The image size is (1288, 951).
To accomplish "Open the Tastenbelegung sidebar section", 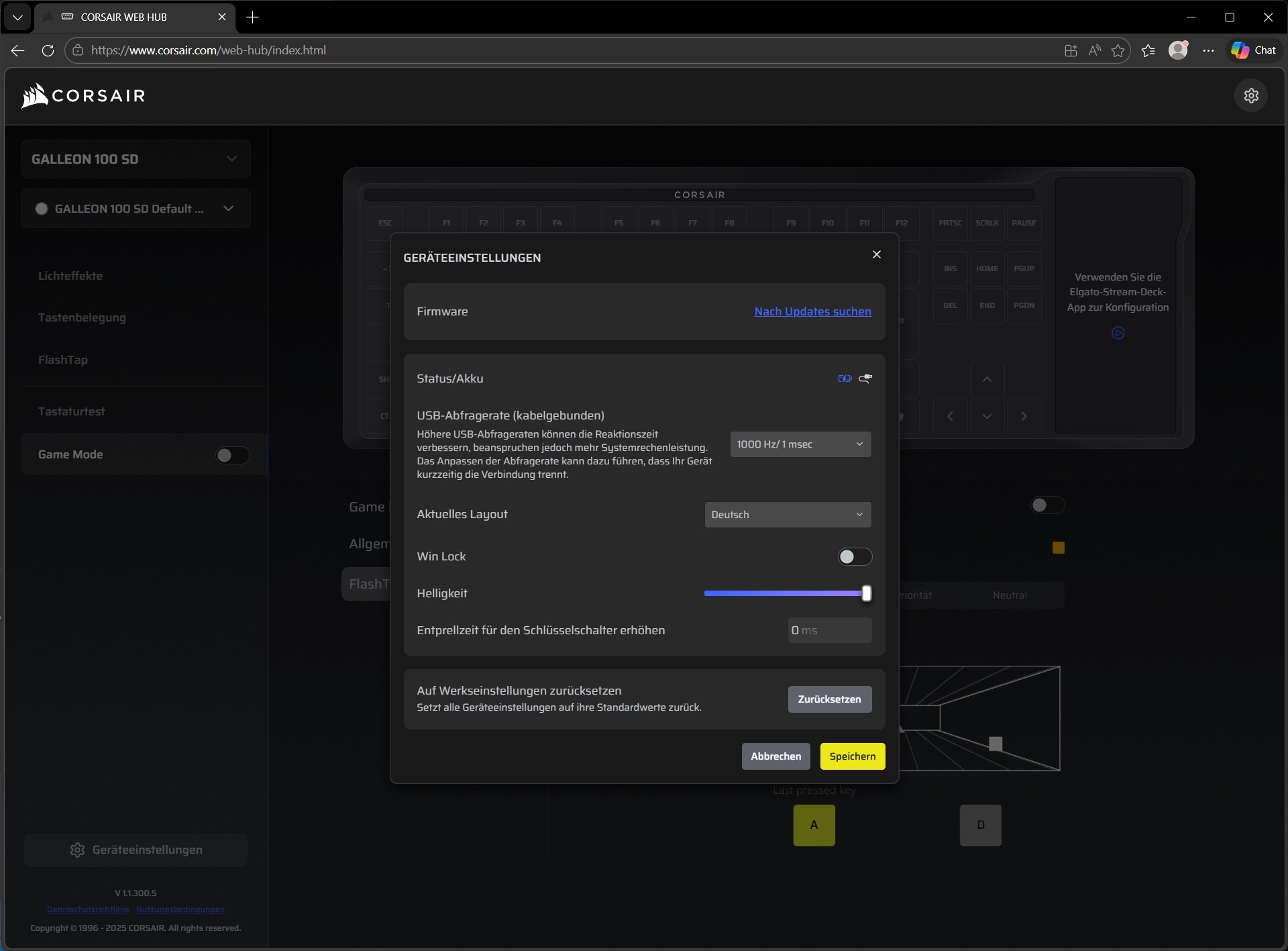I will [82, 317].
